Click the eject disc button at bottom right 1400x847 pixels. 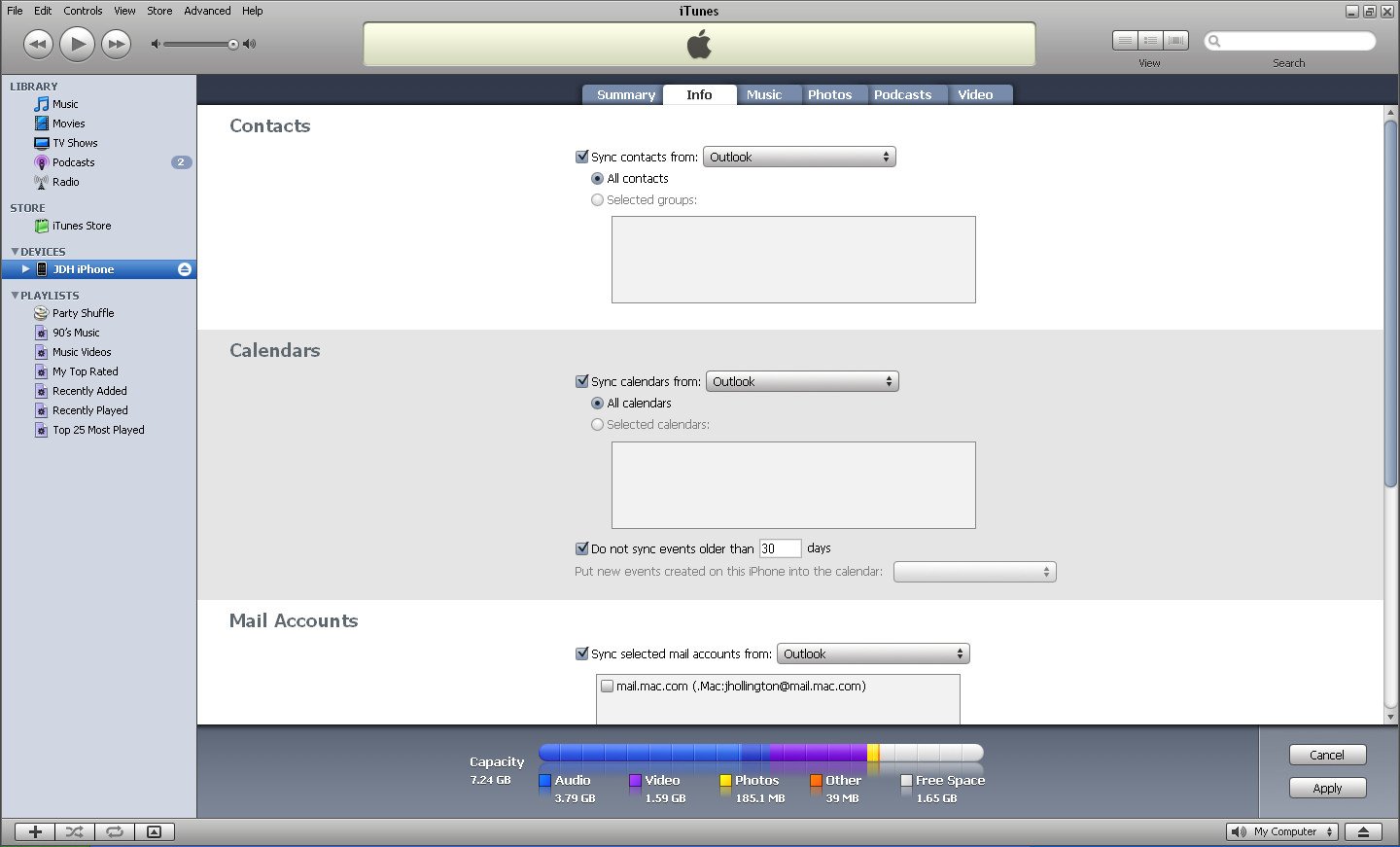click(1363, 831)
